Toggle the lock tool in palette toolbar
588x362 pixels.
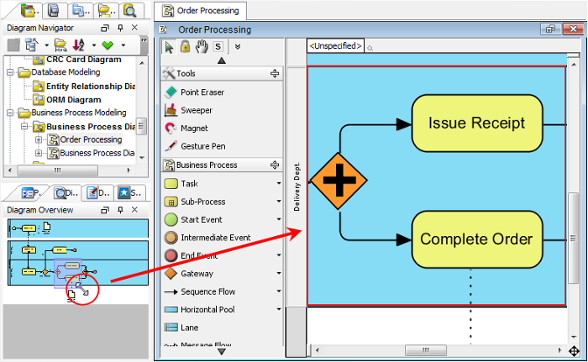(185, 47)
